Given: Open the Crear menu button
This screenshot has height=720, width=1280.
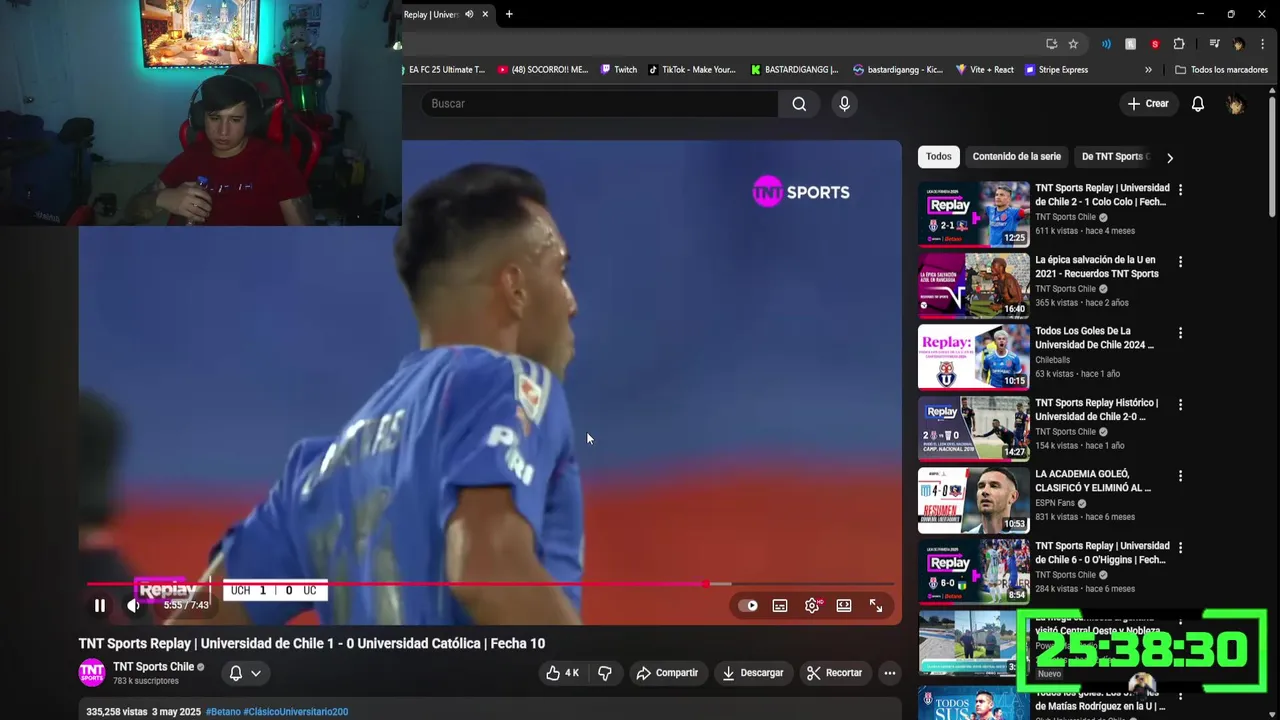Looking at the screenshot, I should click(x=1148, y=104).
